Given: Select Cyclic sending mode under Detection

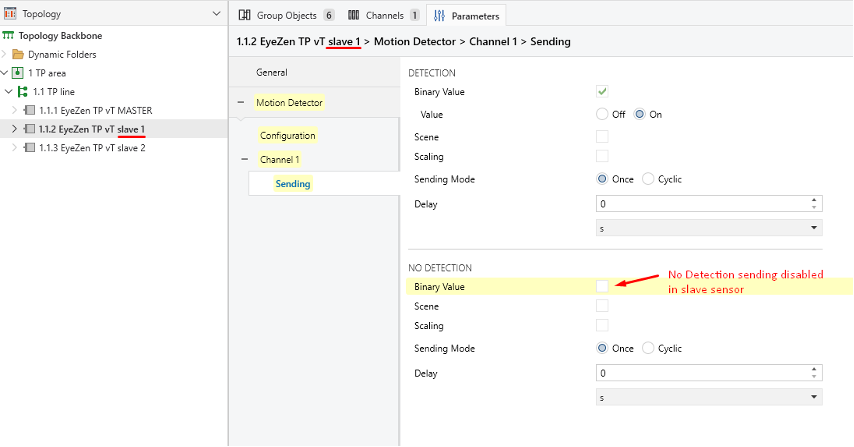Looking at the screenshot, I should click(648, 179).
